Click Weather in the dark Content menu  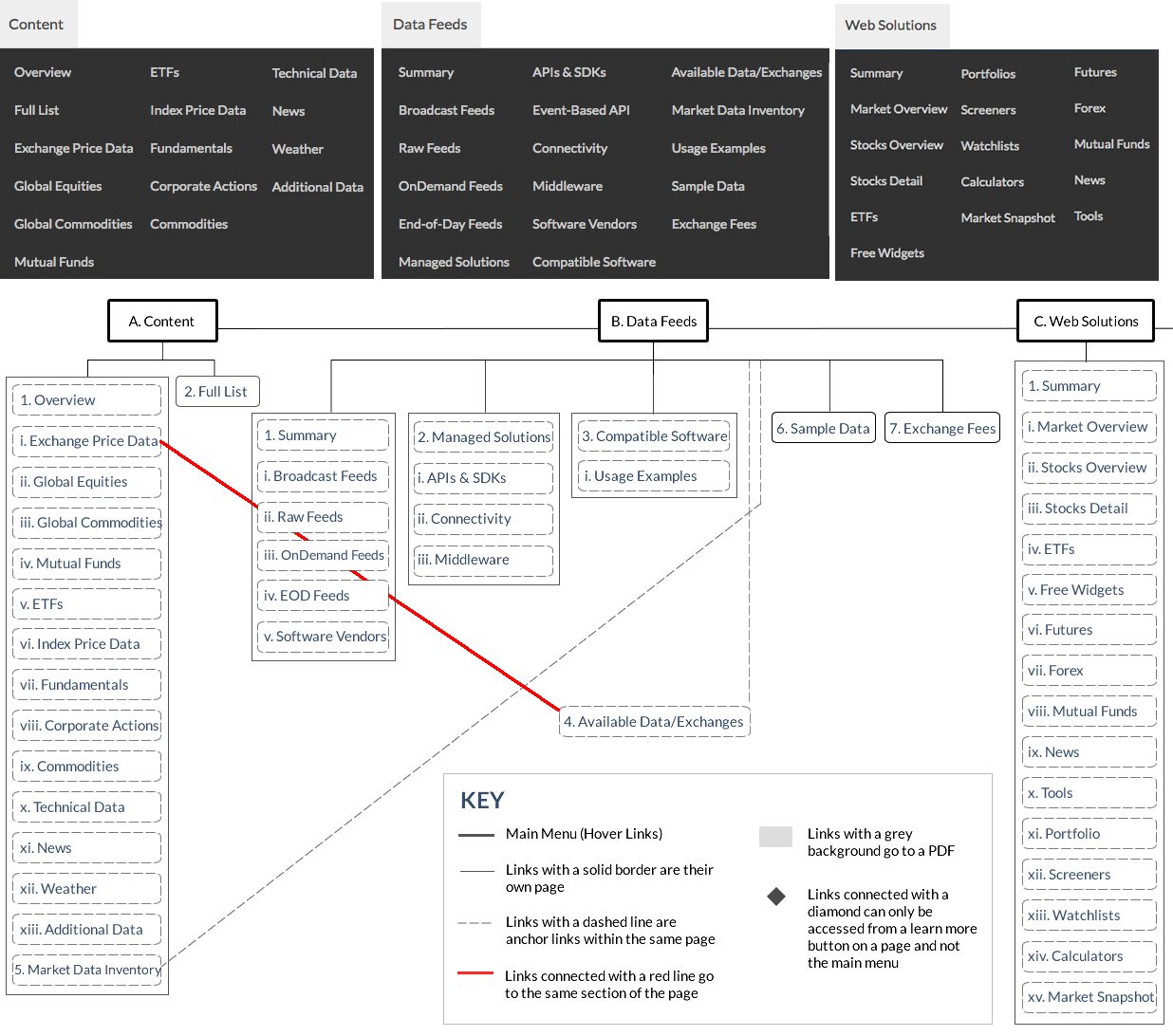[x=297, y=149]
